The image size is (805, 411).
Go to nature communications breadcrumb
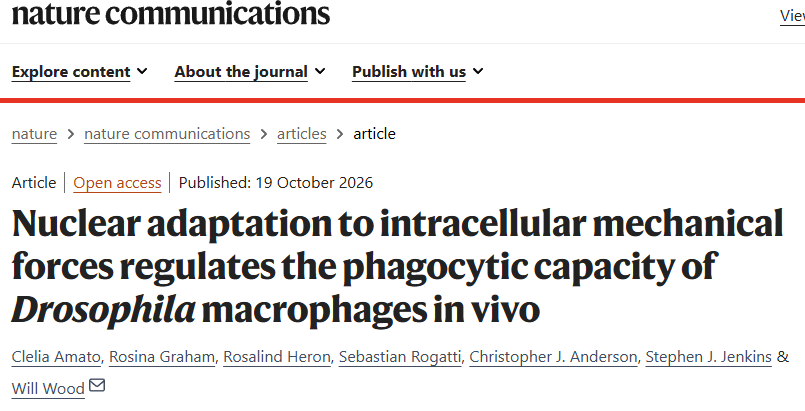[x=167, y=134]
